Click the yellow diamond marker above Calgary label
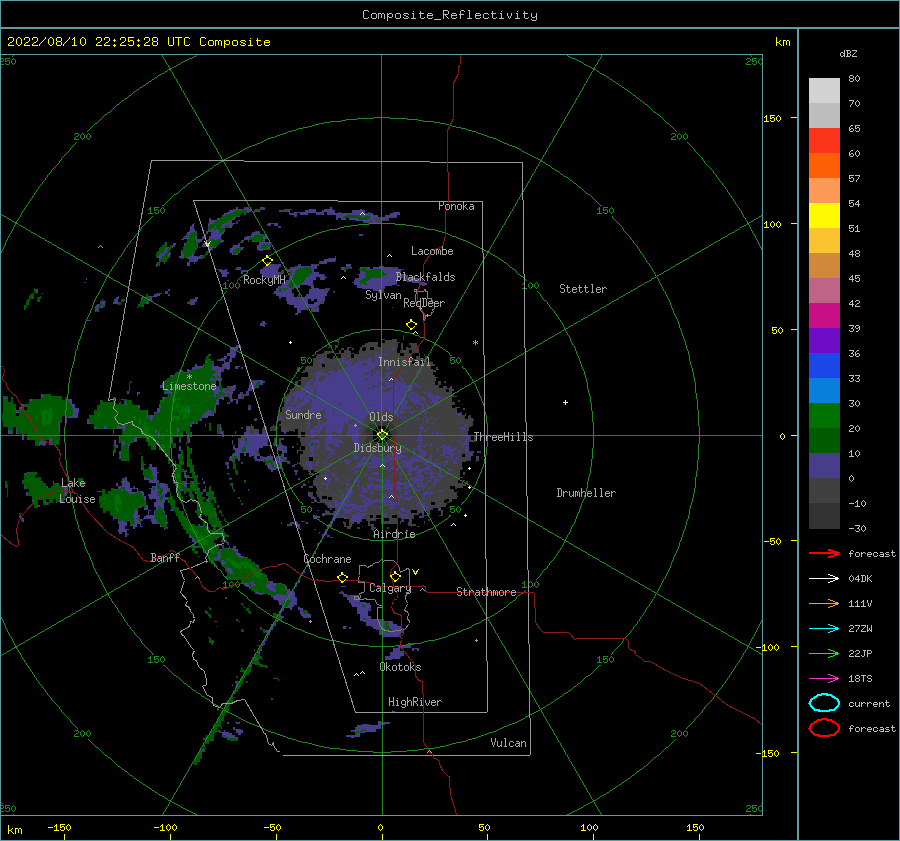The height and width of the screenshot is (841, 900). [x=395, y=576]
